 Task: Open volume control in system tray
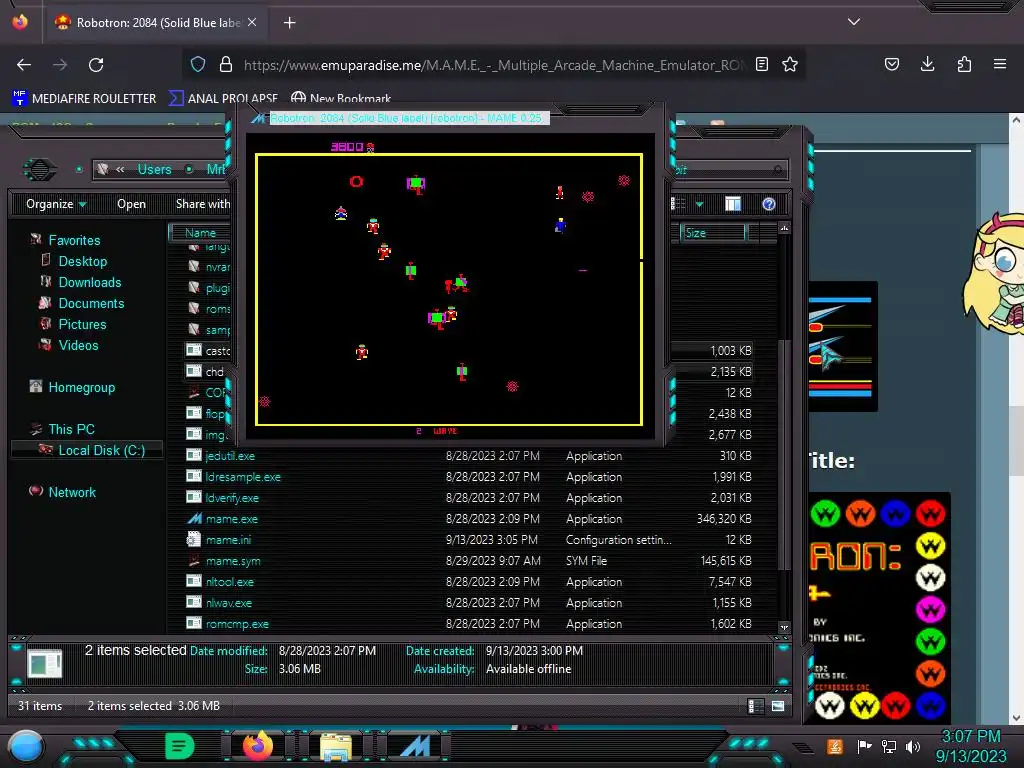pos(912,746)
